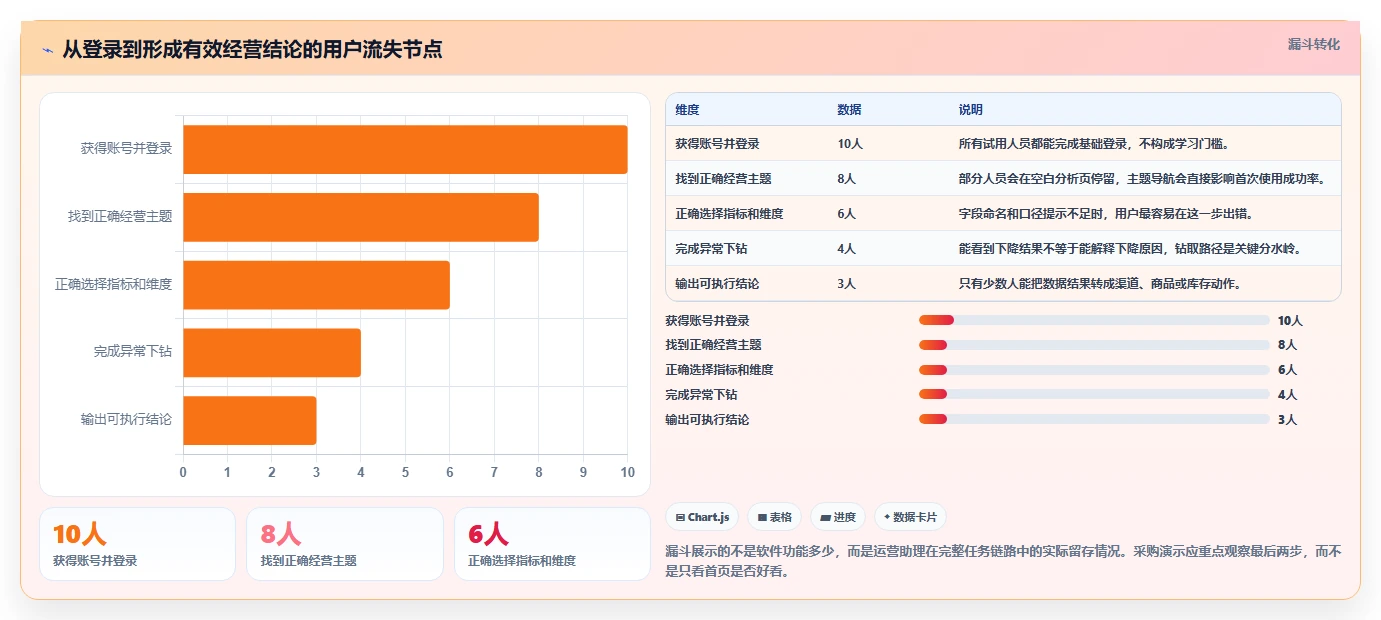Screen dimensions: 1381x620
Task: Click the 找到正确经营主题 progress bar showing 8人
Action: tap(1094, 345)
